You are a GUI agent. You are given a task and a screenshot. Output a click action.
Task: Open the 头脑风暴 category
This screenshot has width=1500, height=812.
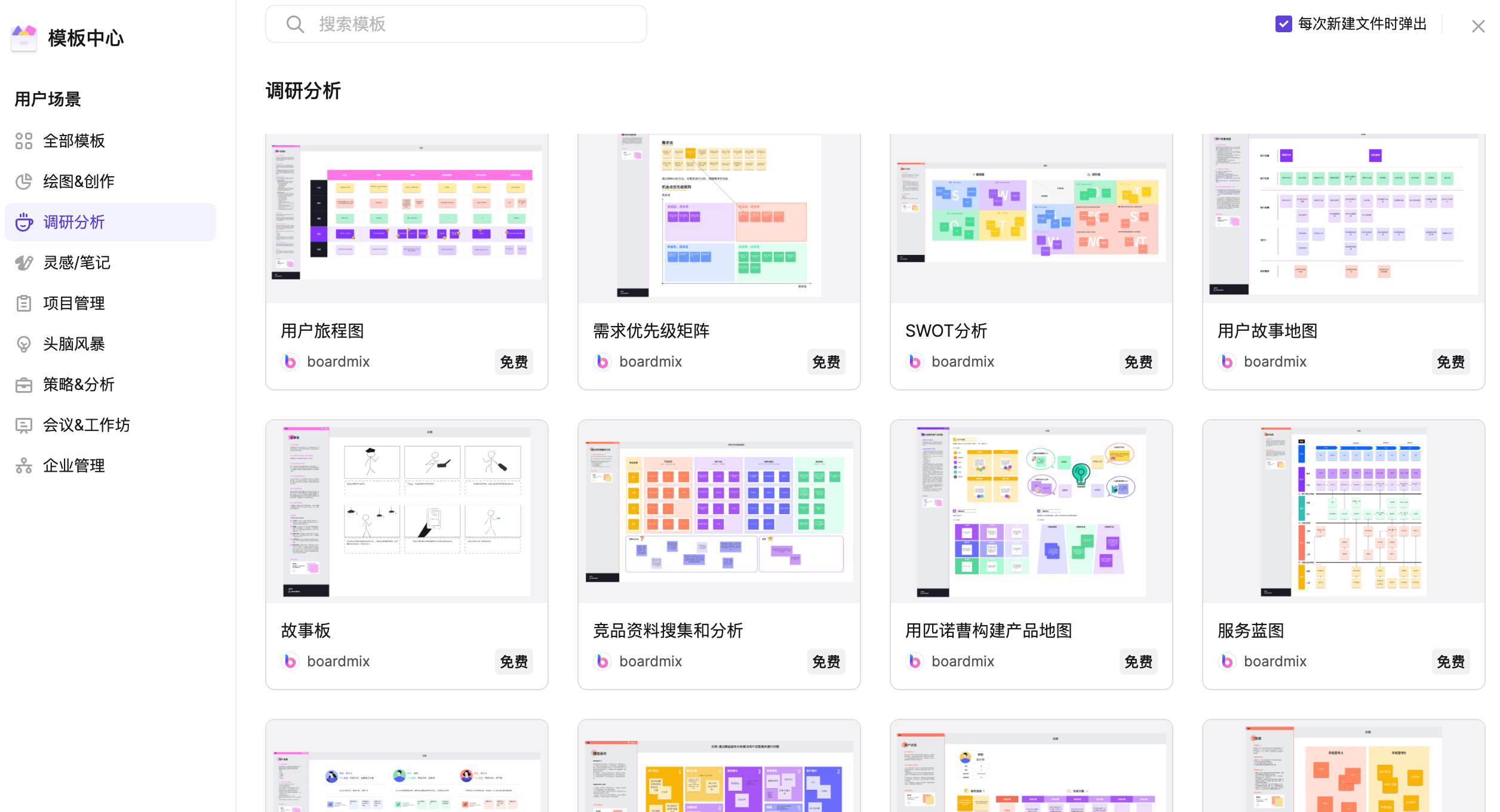pyautogui.click(x=110, y=344)
